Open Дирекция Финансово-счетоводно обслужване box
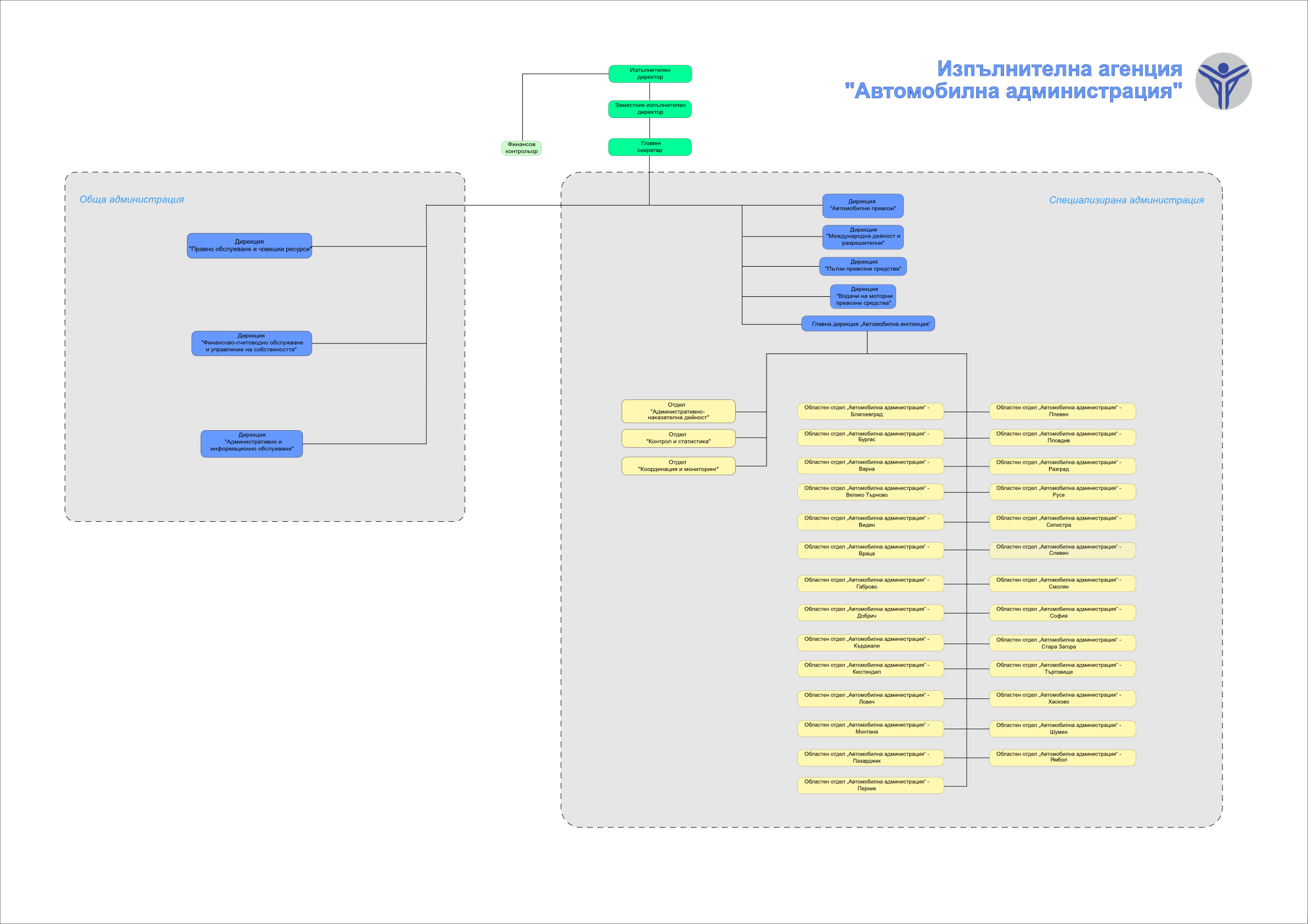This screenshot has height=924, width=1308. pyautogui.click(x=252, y=343)
